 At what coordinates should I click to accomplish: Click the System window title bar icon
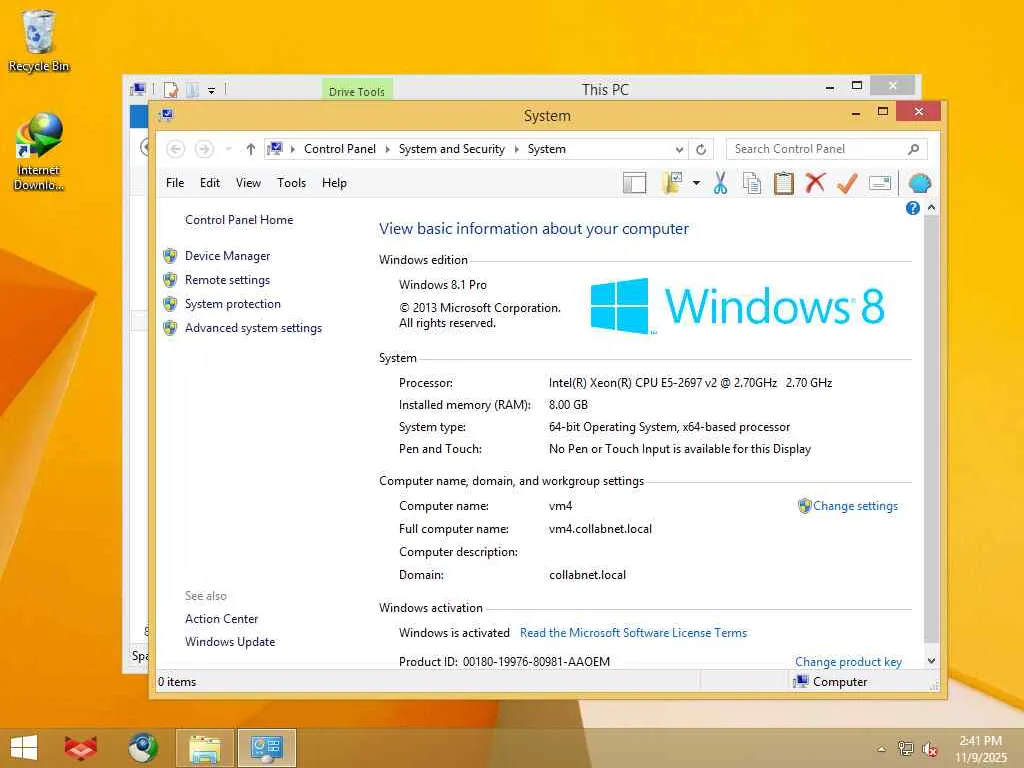(x=166, y=116)
